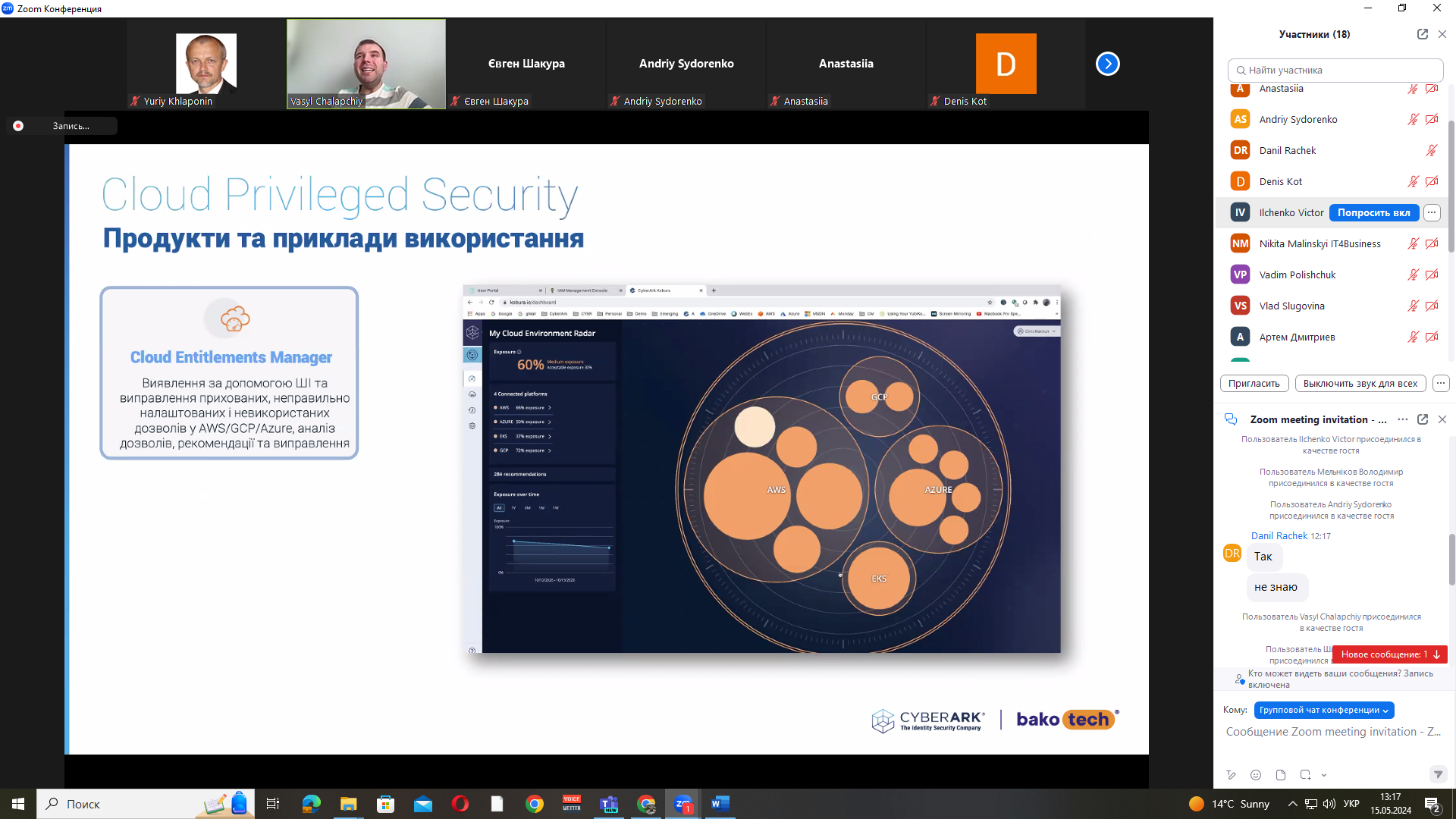Open participants panel more options menu

pos(1441,384)
